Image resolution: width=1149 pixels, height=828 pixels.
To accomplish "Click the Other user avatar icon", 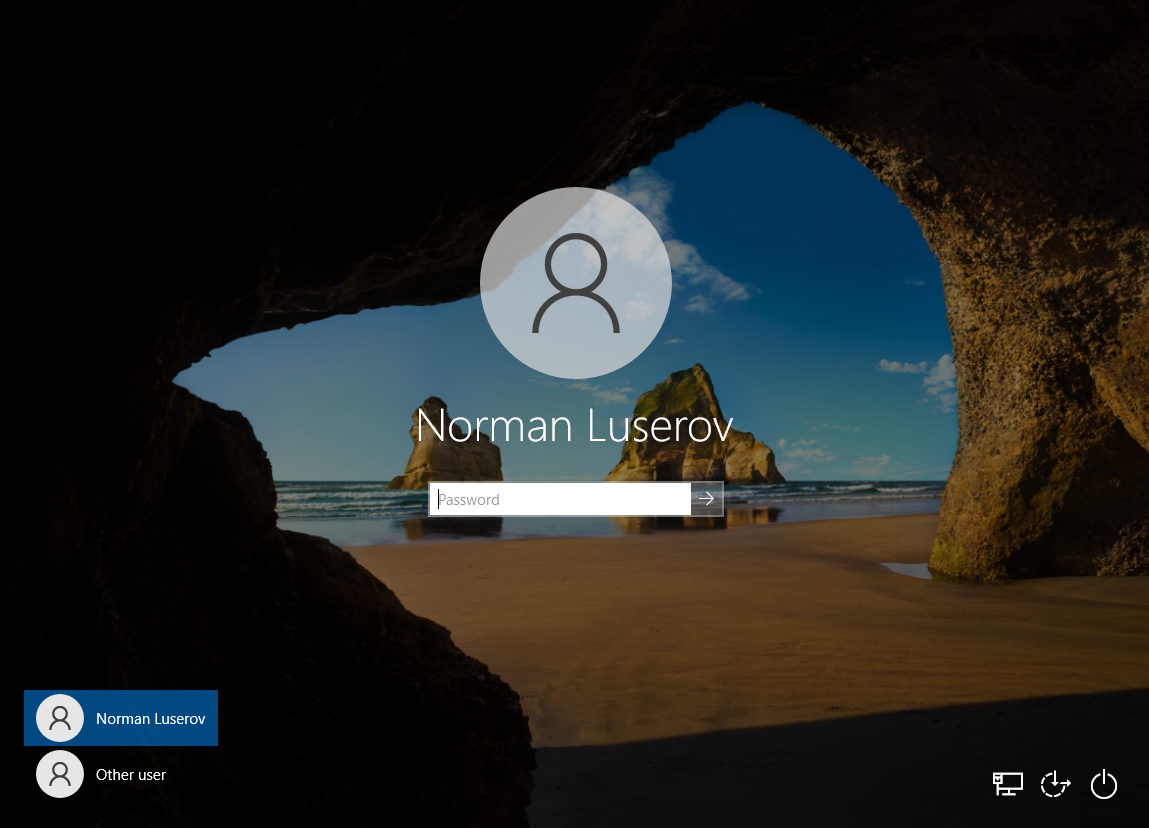I will [x=60, y=774].
